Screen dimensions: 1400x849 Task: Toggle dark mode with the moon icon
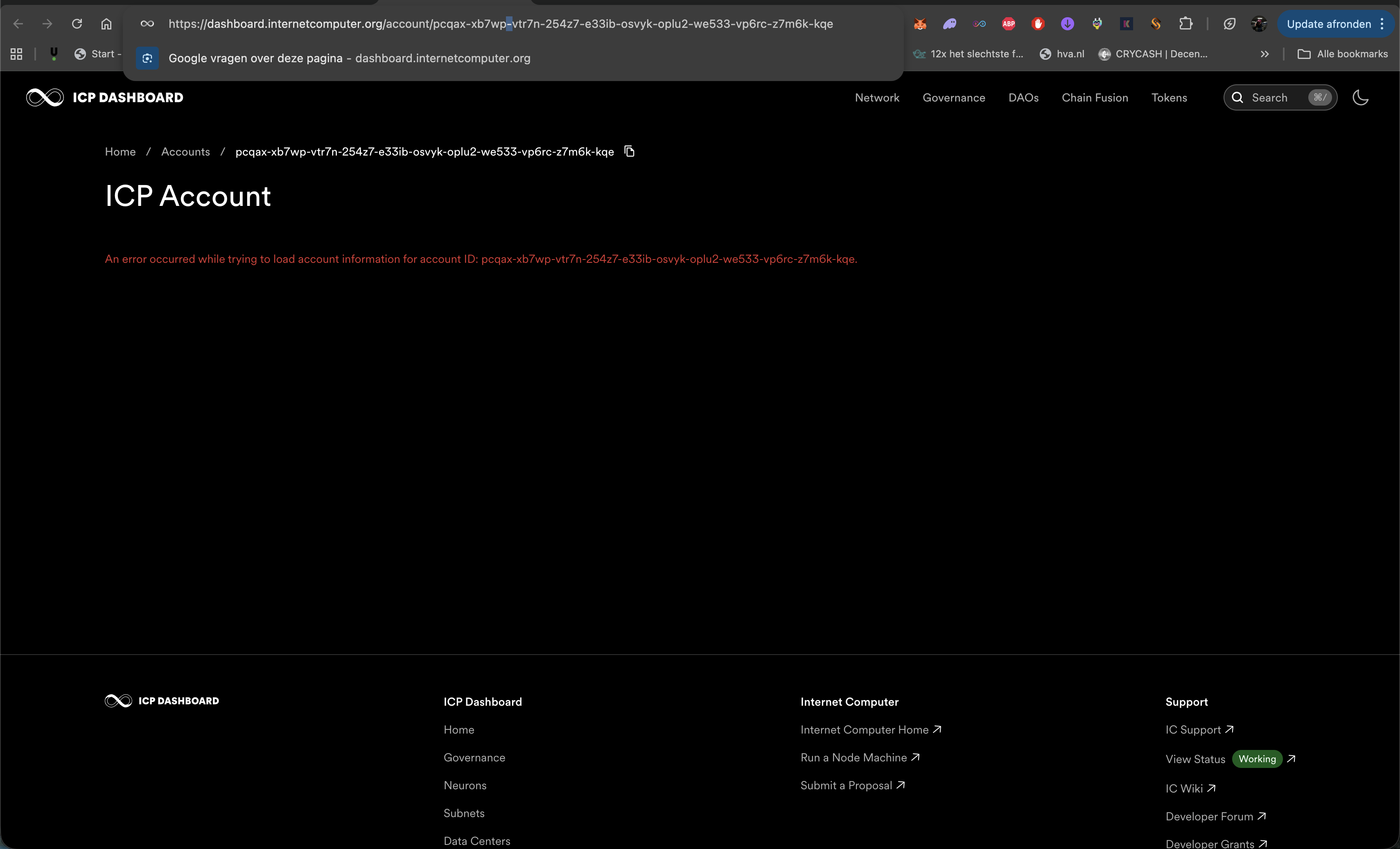click(1360, 98)
